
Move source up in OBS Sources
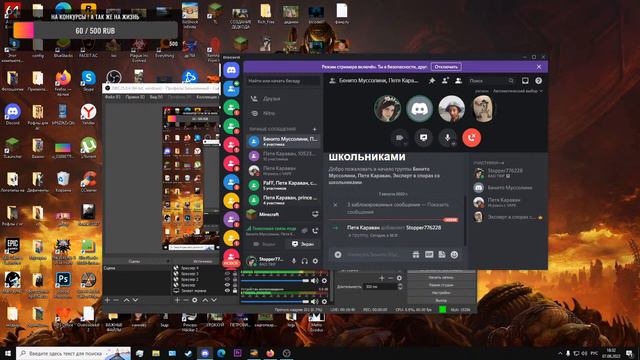point(205,300)
